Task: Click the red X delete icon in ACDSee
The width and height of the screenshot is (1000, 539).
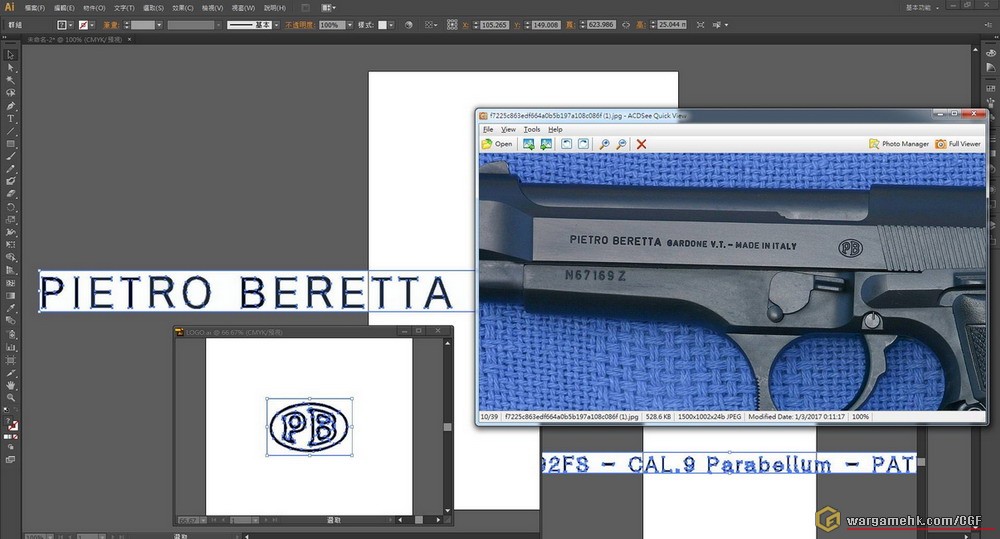Action: (642, 144)
